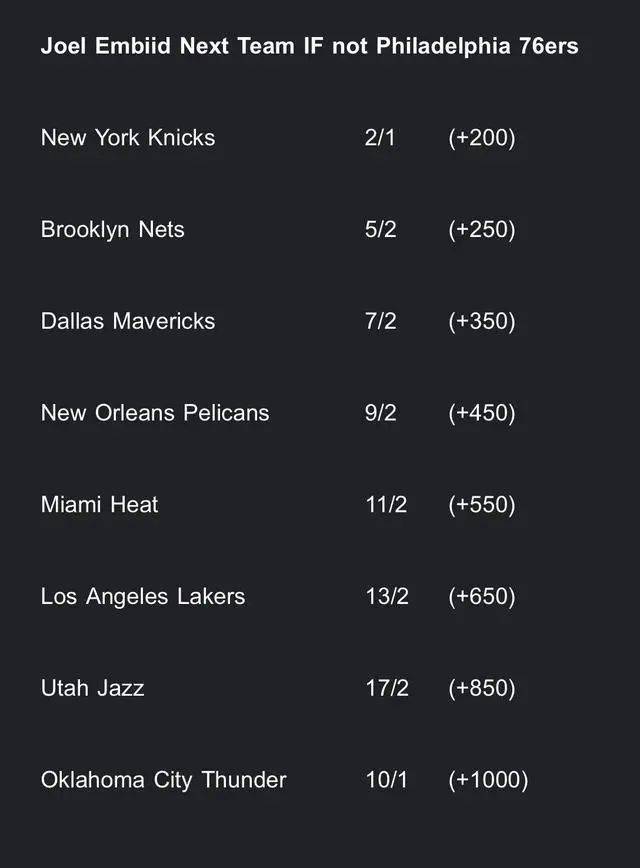
Task: Select Brooklyn Nets team name
Action: click(x=112, y=230)
